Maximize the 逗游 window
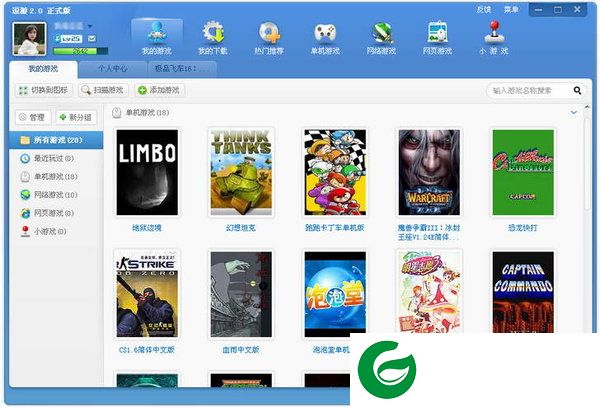This screenshot has width=600, height=408. click(558, 10)
